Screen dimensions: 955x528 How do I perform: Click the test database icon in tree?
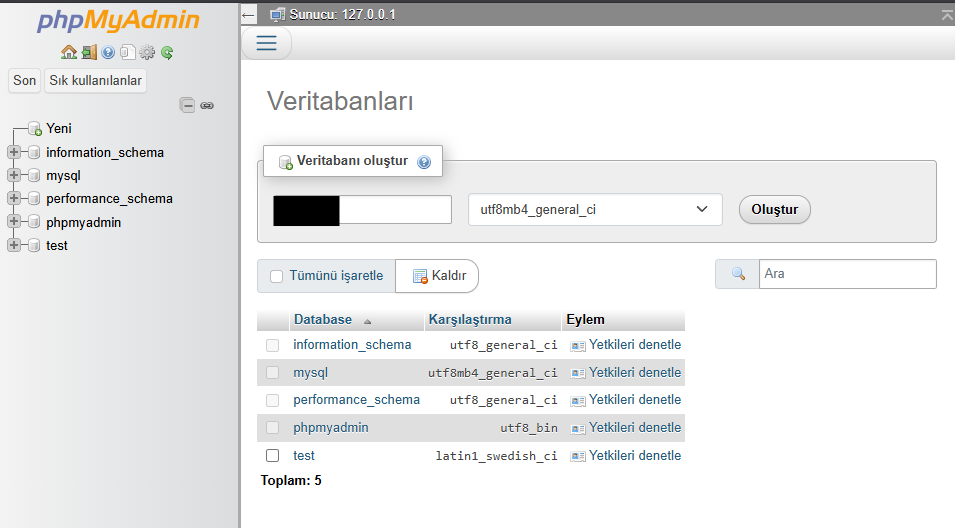coord(34,245)
